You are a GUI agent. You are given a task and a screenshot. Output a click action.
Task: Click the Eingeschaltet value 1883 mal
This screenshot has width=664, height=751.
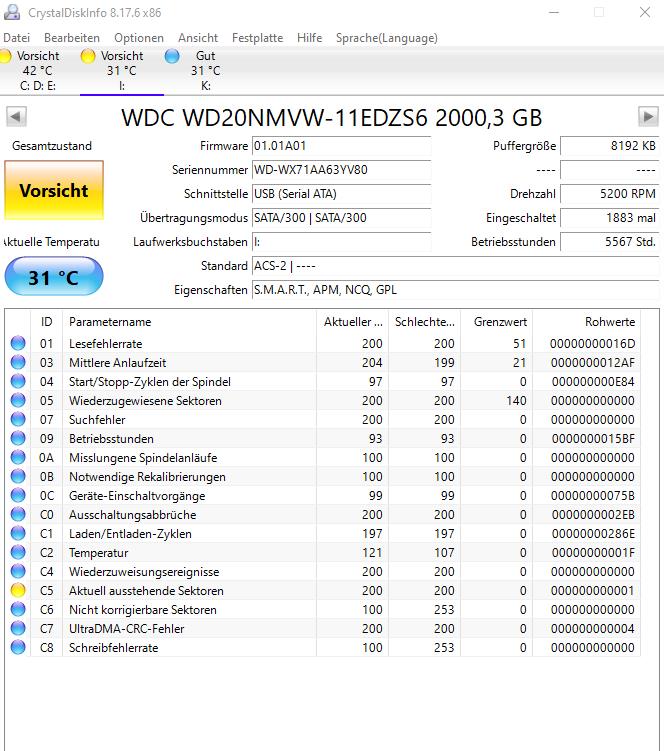coord(609,217)
